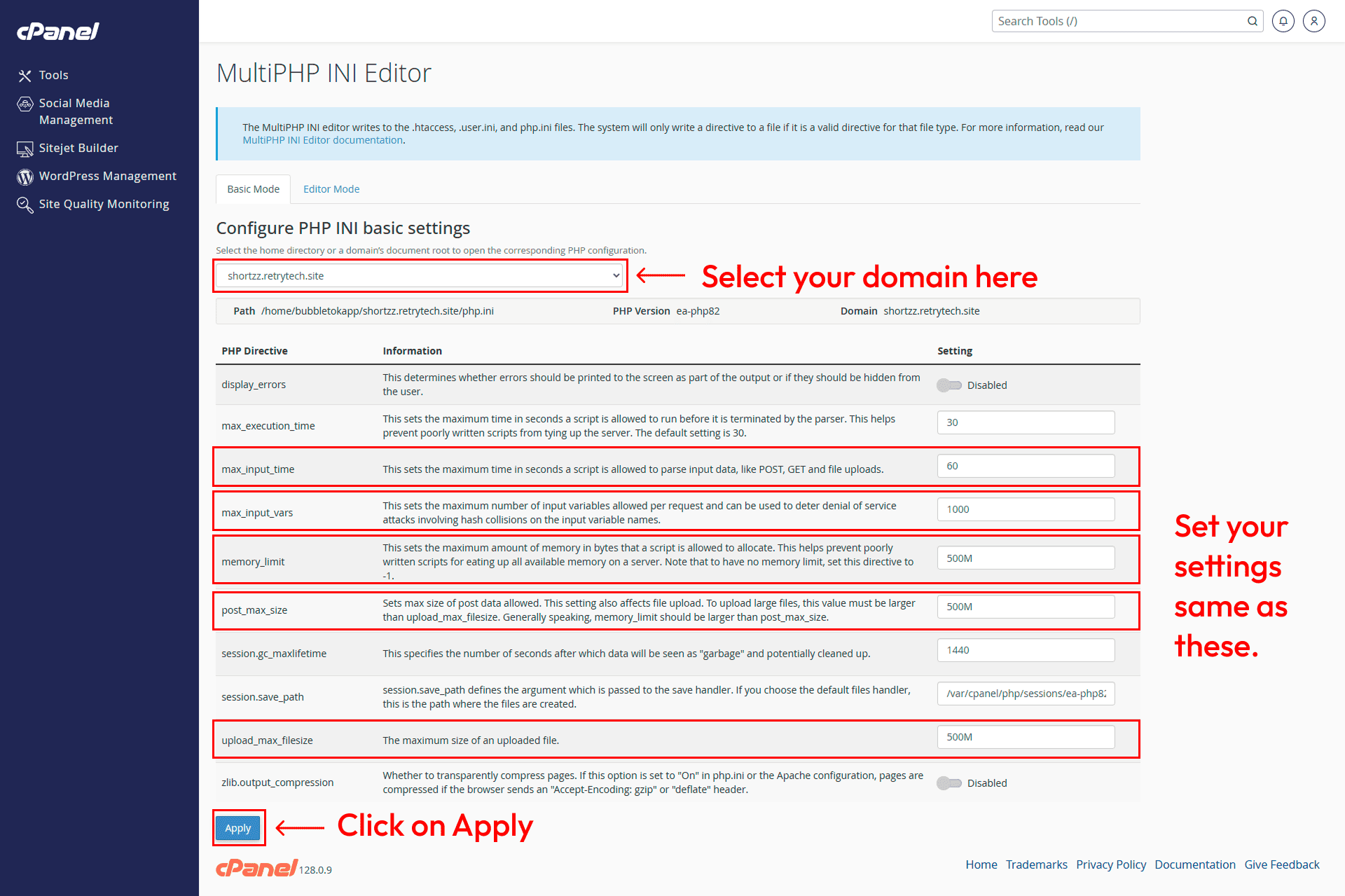Open MultiPHP INI Editor documentation link

[322, 140]
